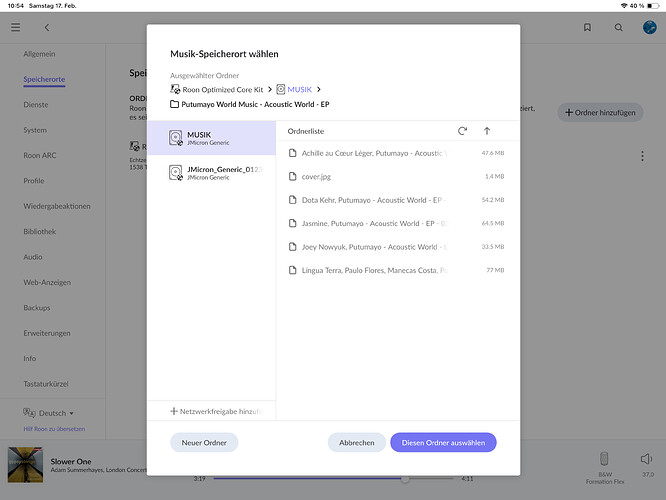666x500 pixels.
Task: Open the Allgemein settings tab
Action: [x=39, y=54]
